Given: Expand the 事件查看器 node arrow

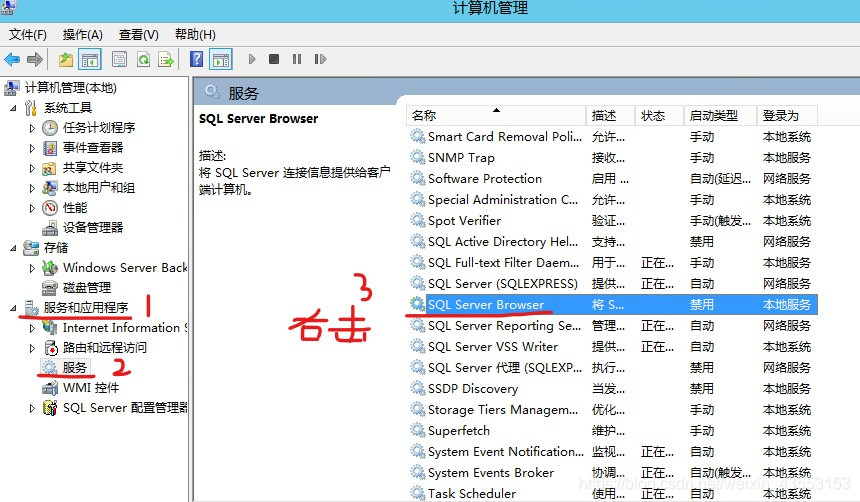Looking at the screenshot, I should pyautogui.click(x=32, y=148).
